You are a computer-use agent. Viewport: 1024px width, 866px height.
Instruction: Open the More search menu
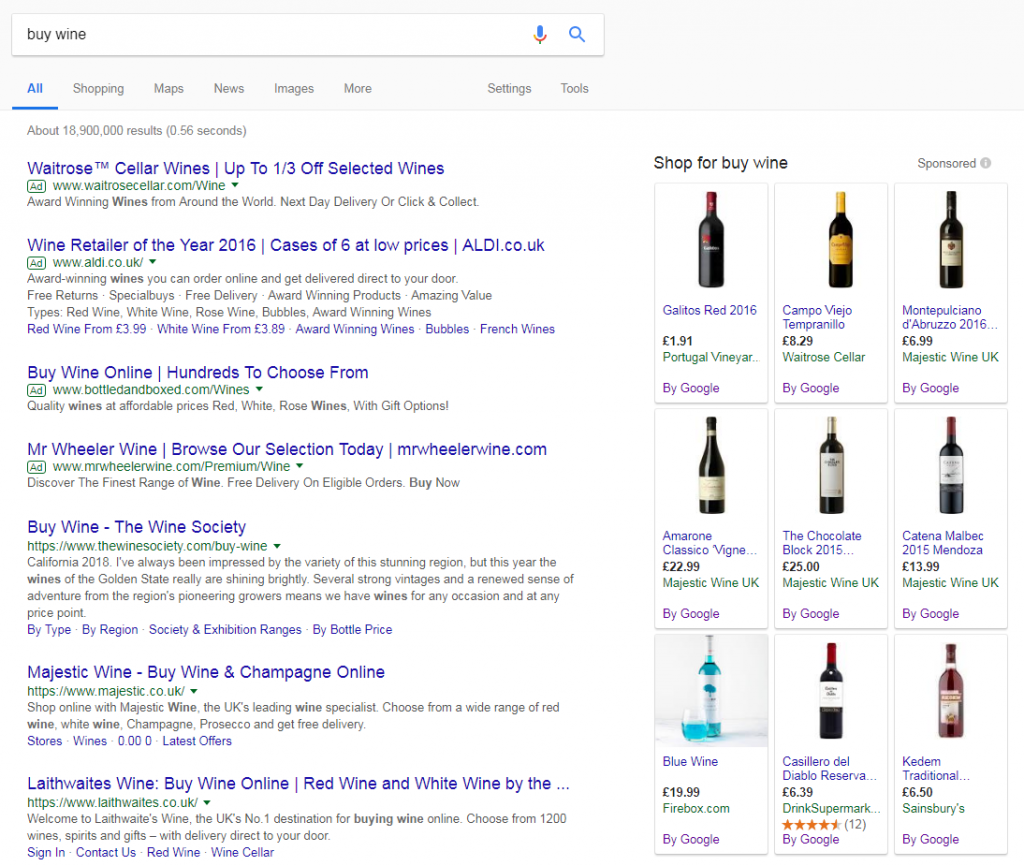tap(358, 89)
